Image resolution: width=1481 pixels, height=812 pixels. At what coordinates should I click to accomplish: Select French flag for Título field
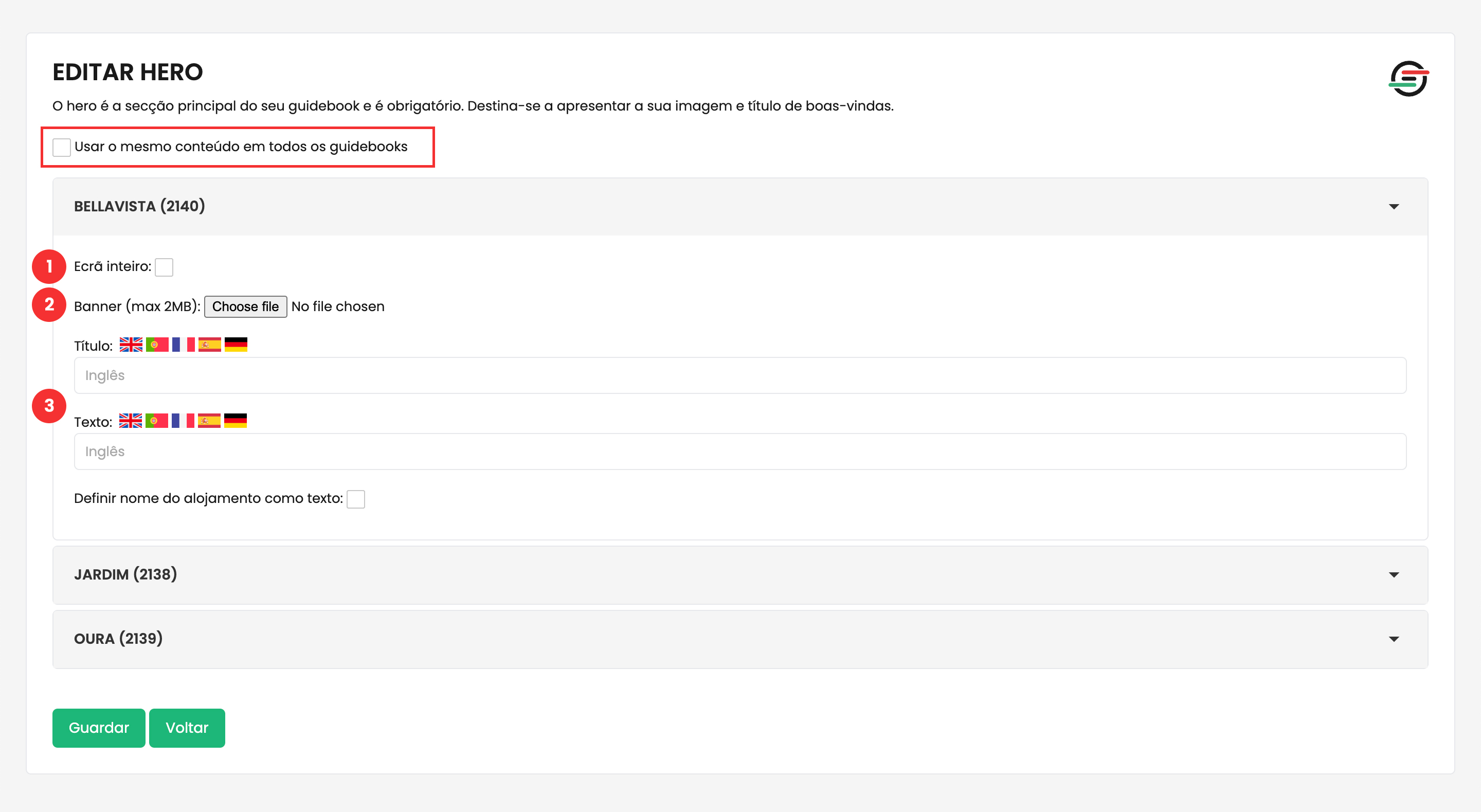(184, 345)
